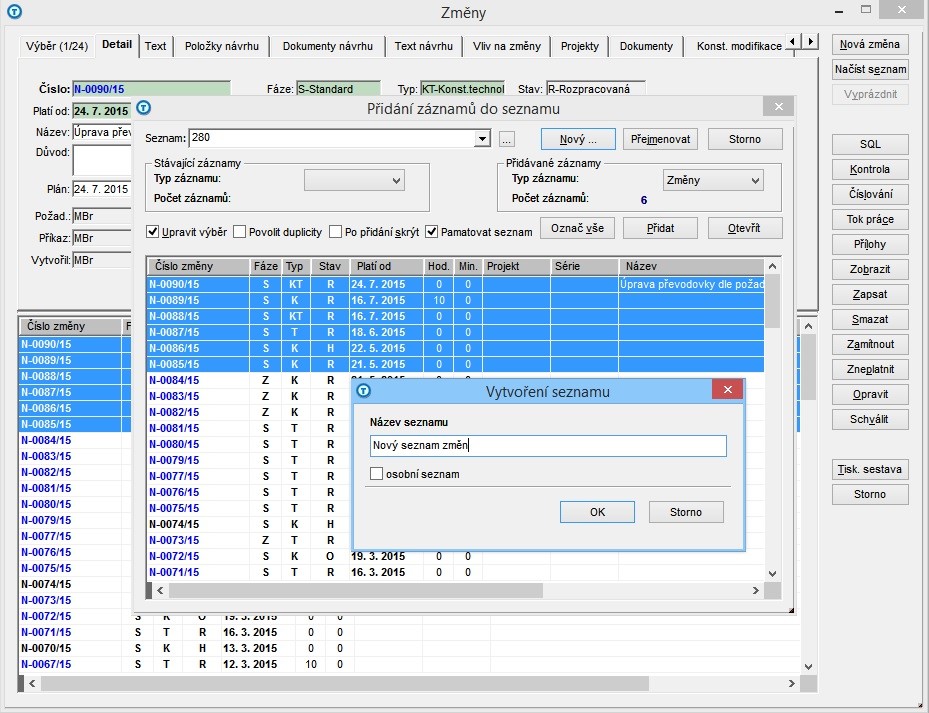929x713 pixels.
Task: Click right arrow of the dialog horizontal scrollbar
Action: 755,590
